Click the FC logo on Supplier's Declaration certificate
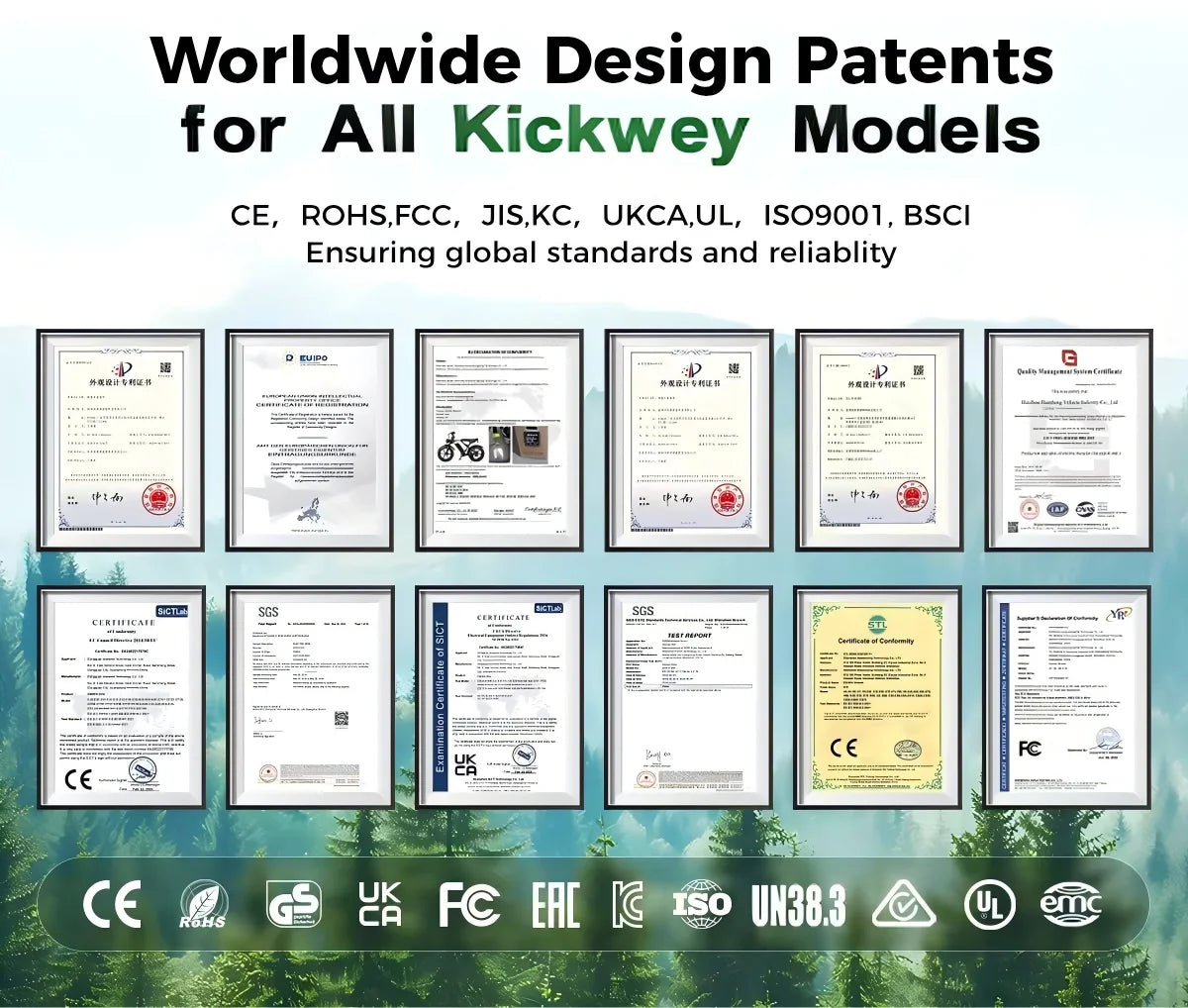Screen dimensions: 1188x1008 (x=1030, y=748)
